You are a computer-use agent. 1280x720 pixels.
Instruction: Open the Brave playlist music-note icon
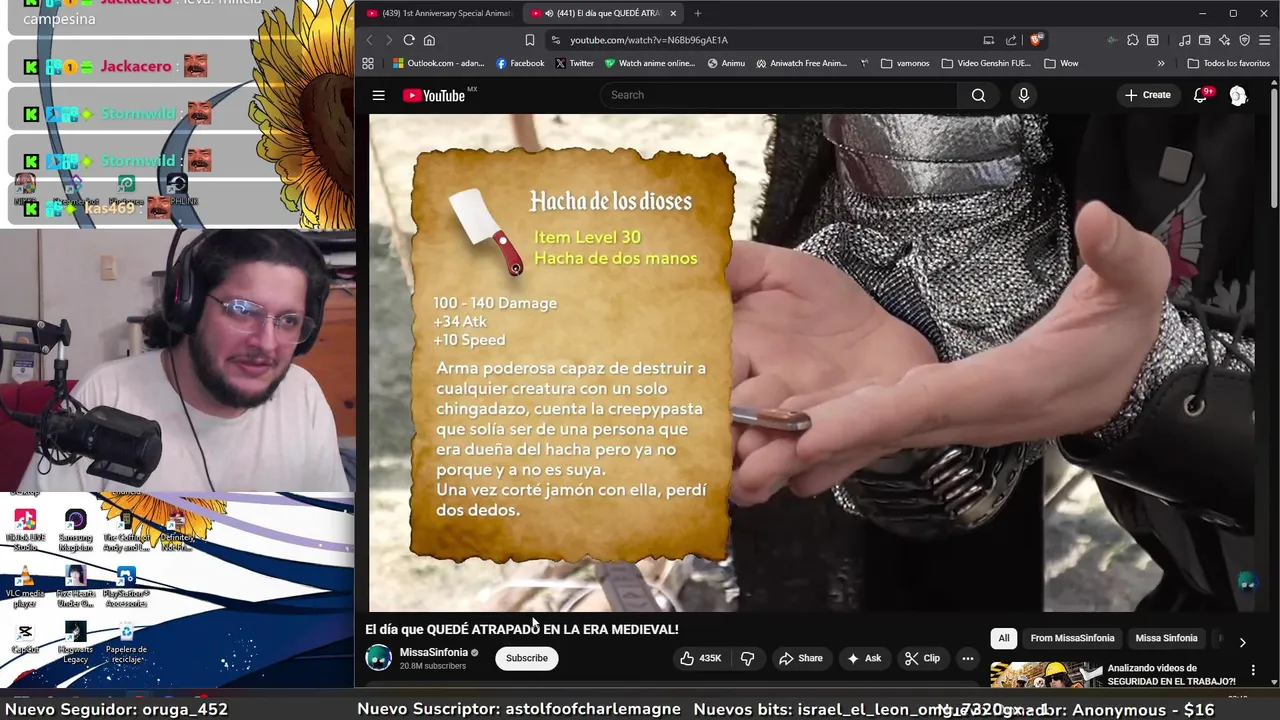(x=1185, y=40)
